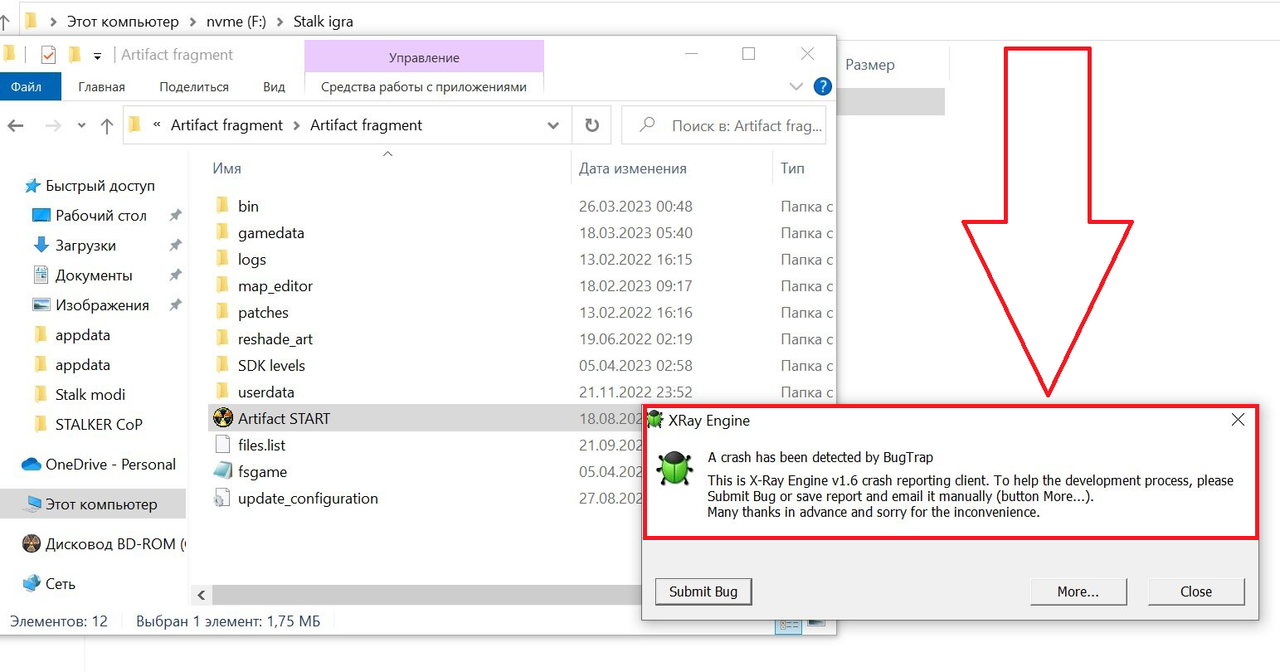Viewport: 1280px width, 672px height.
Task: Expand the address bar history dropdown
Action: click(x=553, y=126)
